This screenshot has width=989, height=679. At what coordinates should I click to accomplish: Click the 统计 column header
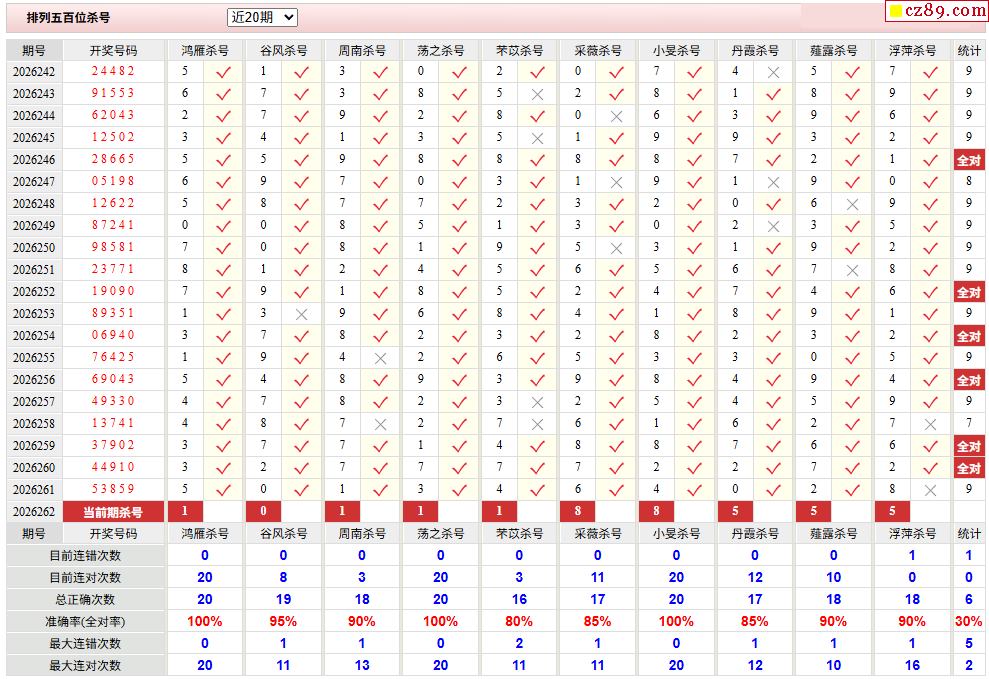point(969,50)
